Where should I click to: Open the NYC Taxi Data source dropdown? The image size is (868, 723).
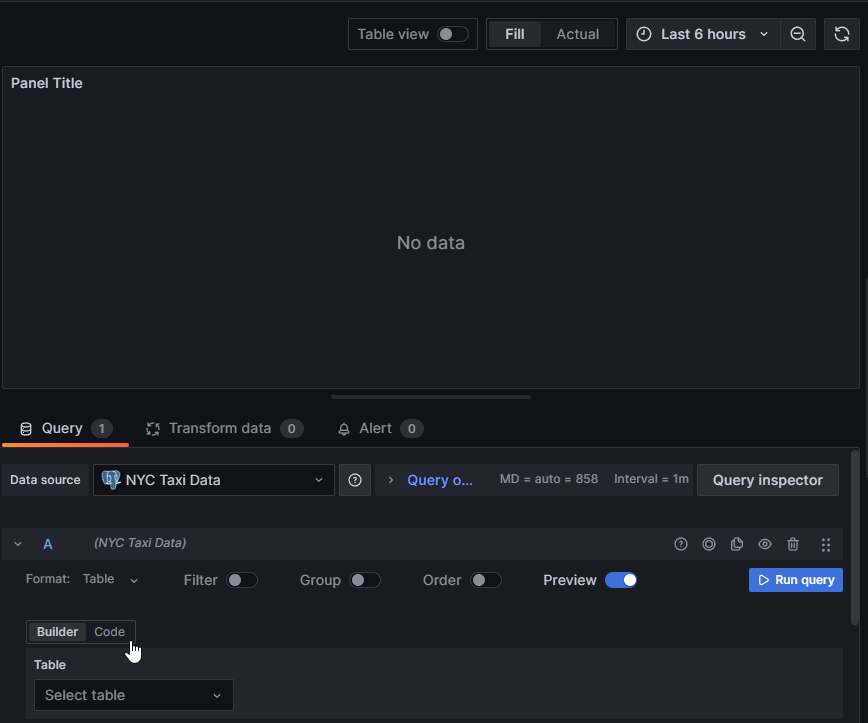coord(214,480)
